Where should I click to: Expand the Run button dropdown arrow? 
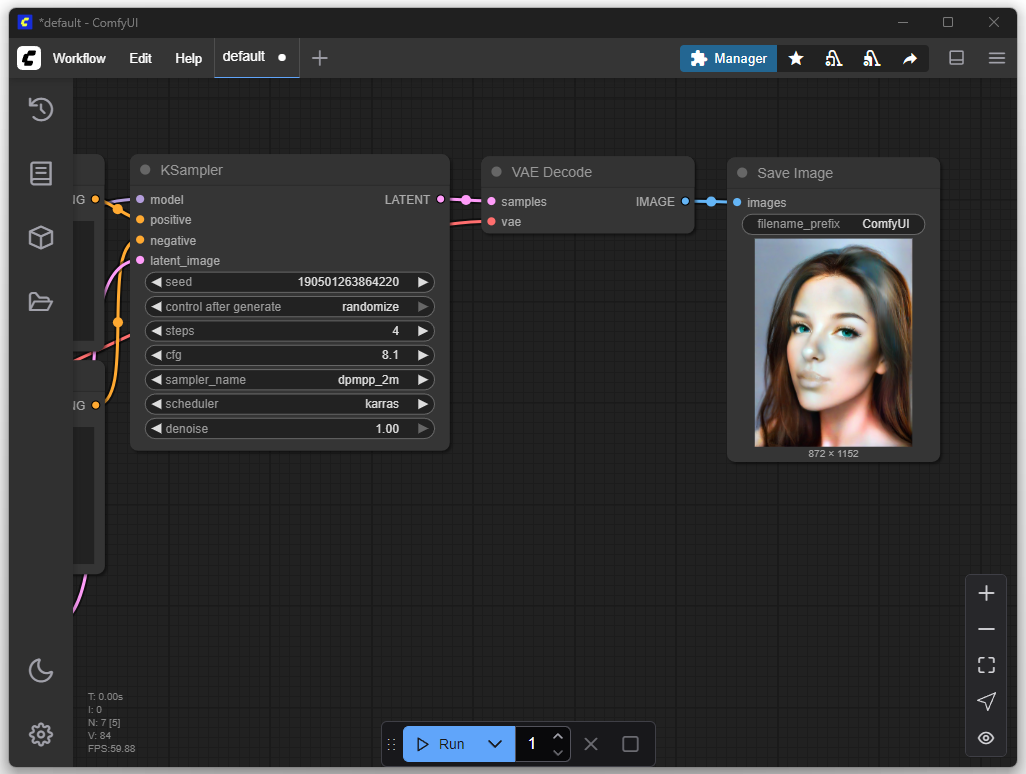pos(494,744)
